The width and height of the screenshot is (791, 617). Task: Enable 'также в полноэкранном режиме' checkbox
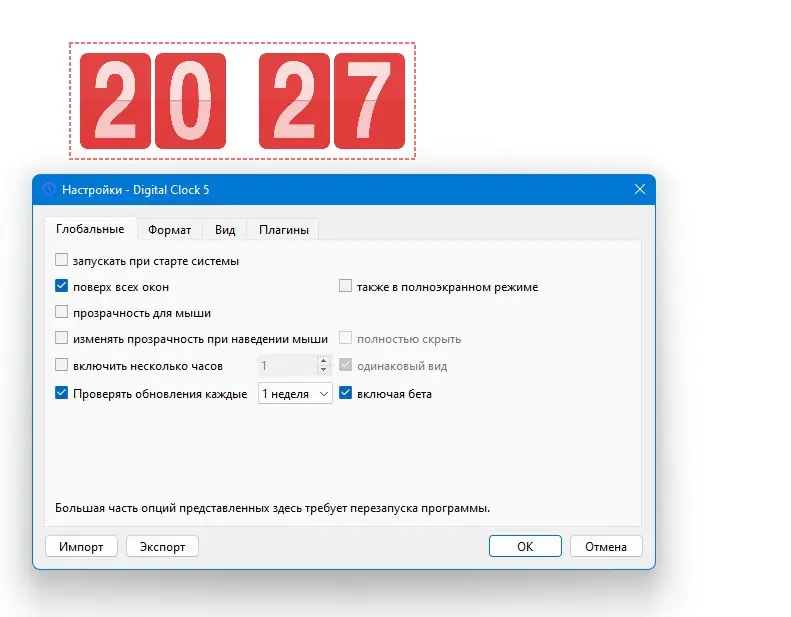pos(345,286)
